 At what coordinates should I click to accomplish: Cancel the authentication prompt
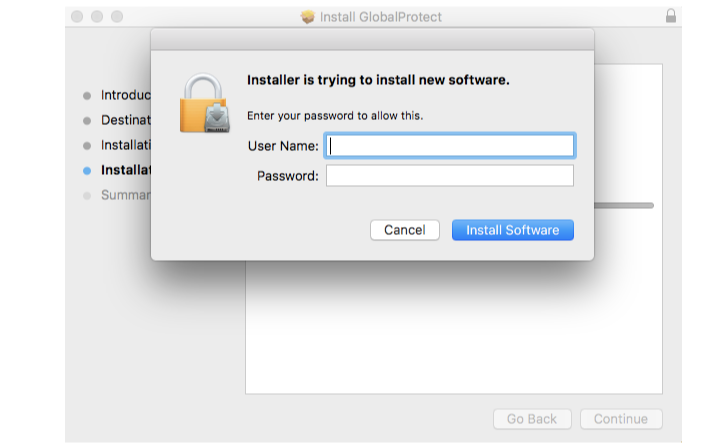coord(404,230)
